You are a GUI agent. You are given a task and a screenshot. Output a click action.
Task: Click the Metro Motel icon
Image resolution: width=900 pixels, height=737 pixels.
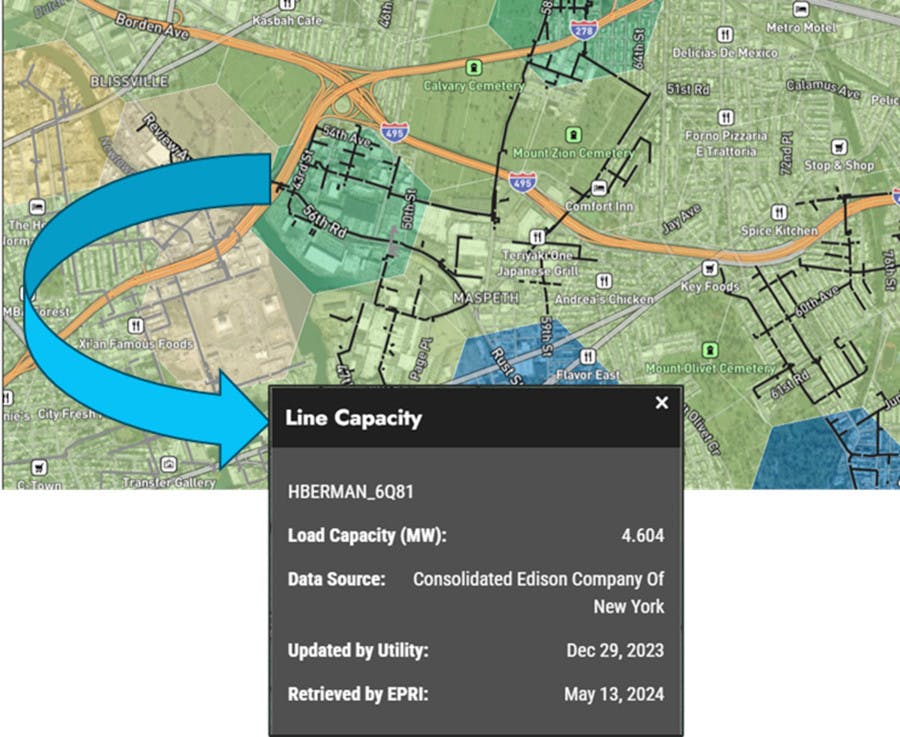point(799,9)
